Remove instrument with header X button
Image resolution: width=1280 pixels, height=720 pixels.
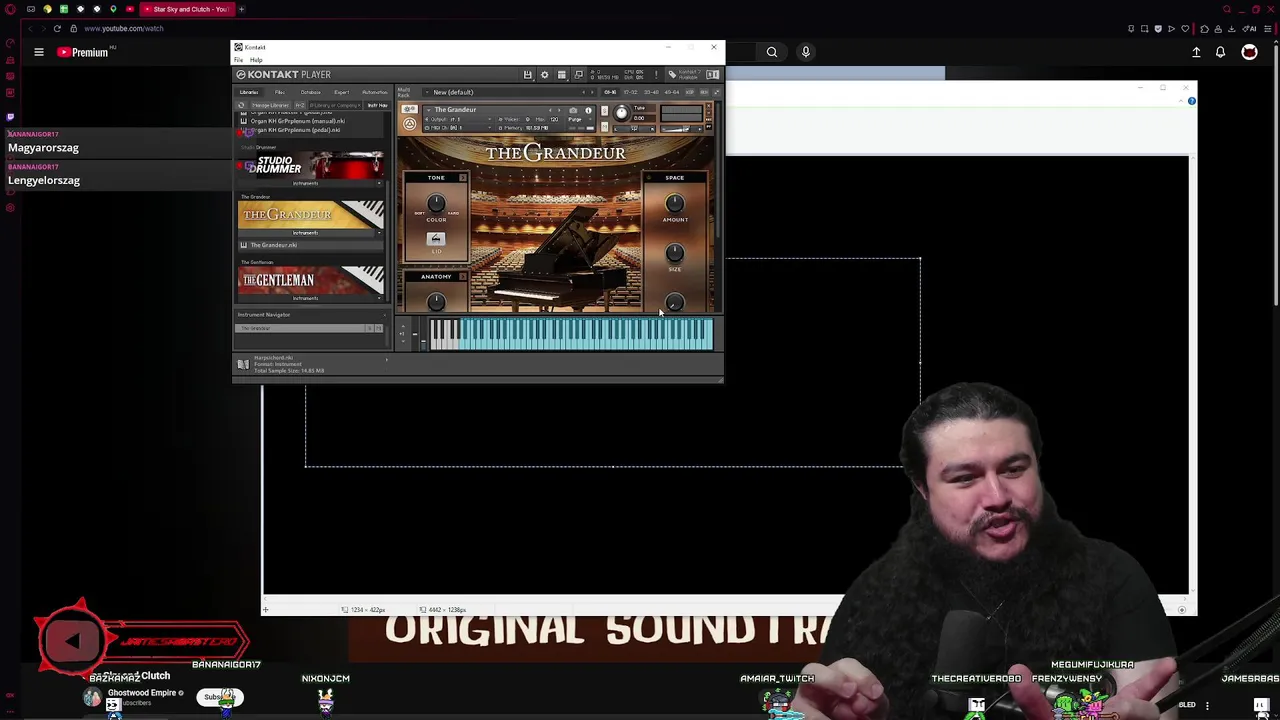[x=708, y=106]
